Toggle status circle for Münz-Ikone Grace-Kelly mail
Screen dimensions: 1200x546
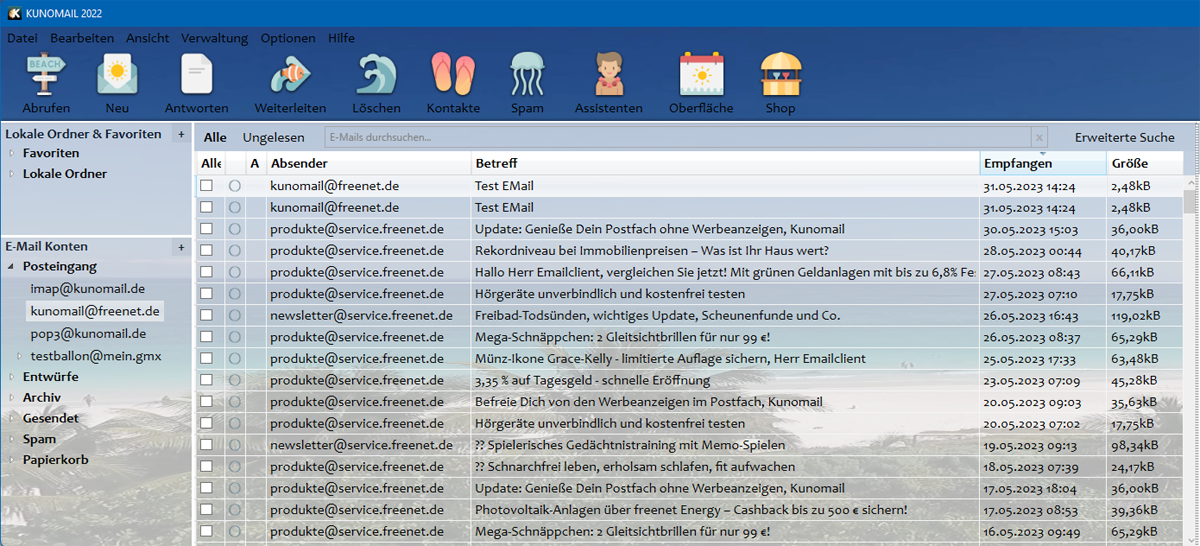(235, 359)
